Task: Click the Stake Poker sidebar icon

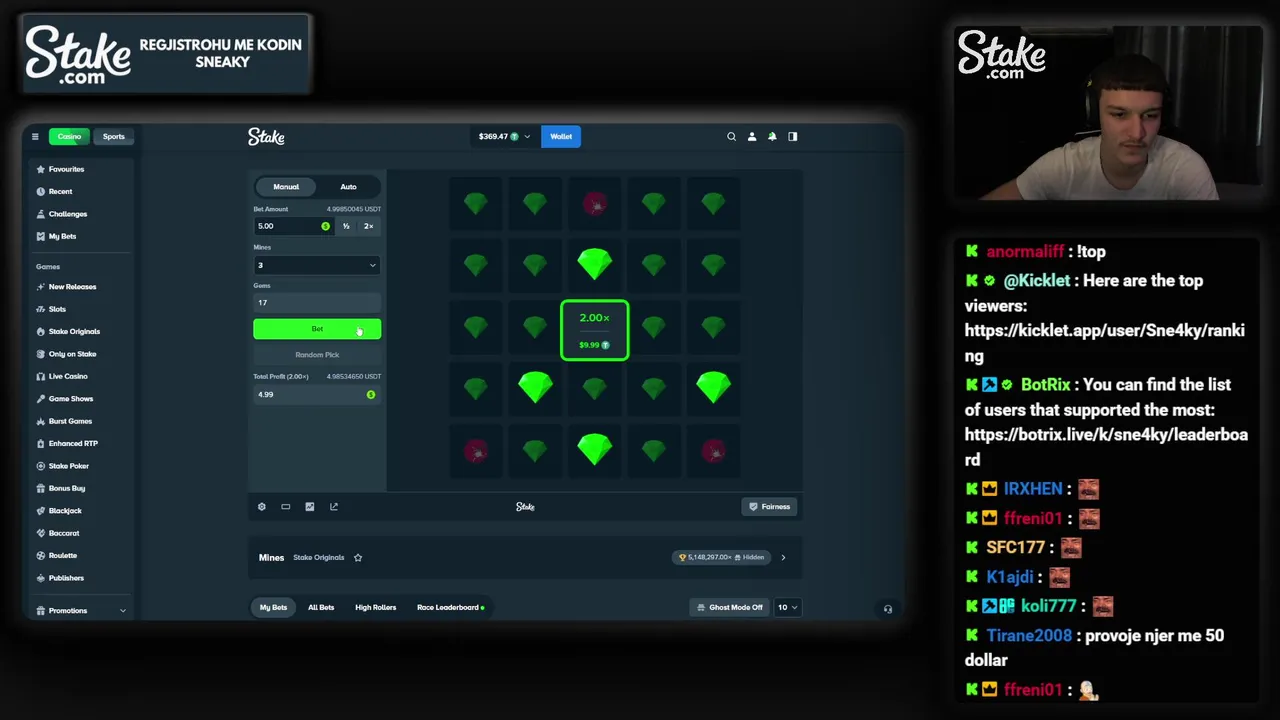Action: [x=40, y=466]
